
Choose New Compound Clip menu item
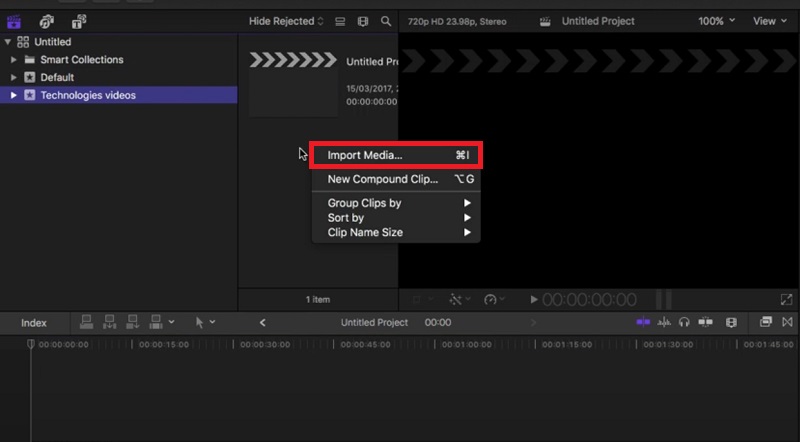point(396,179)
